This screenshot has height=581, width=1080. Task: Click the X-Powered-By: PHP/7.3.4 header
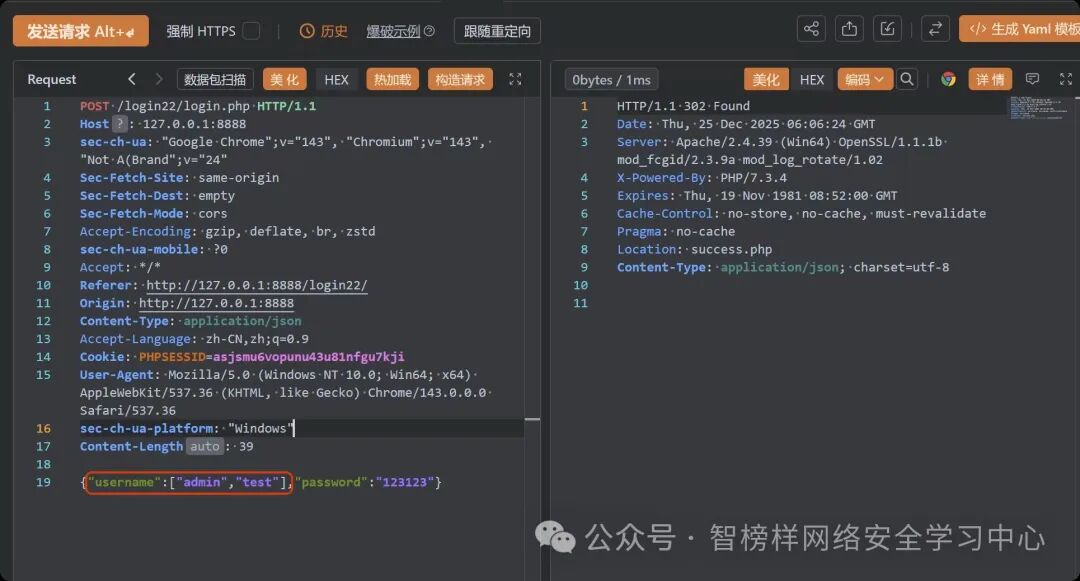[702, 178]
